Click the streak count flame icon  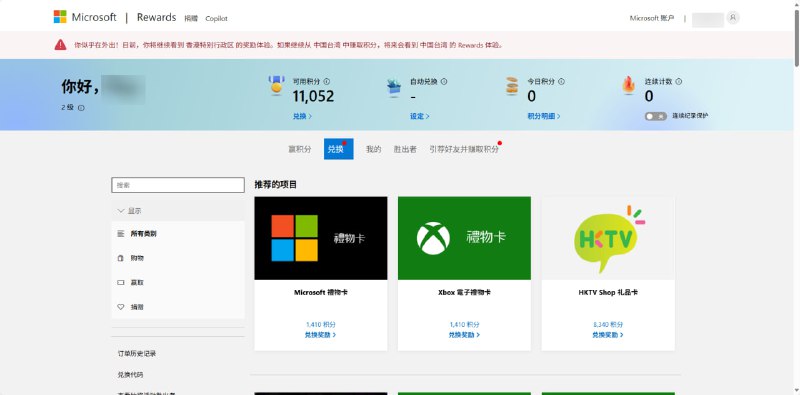coord(629,85)
